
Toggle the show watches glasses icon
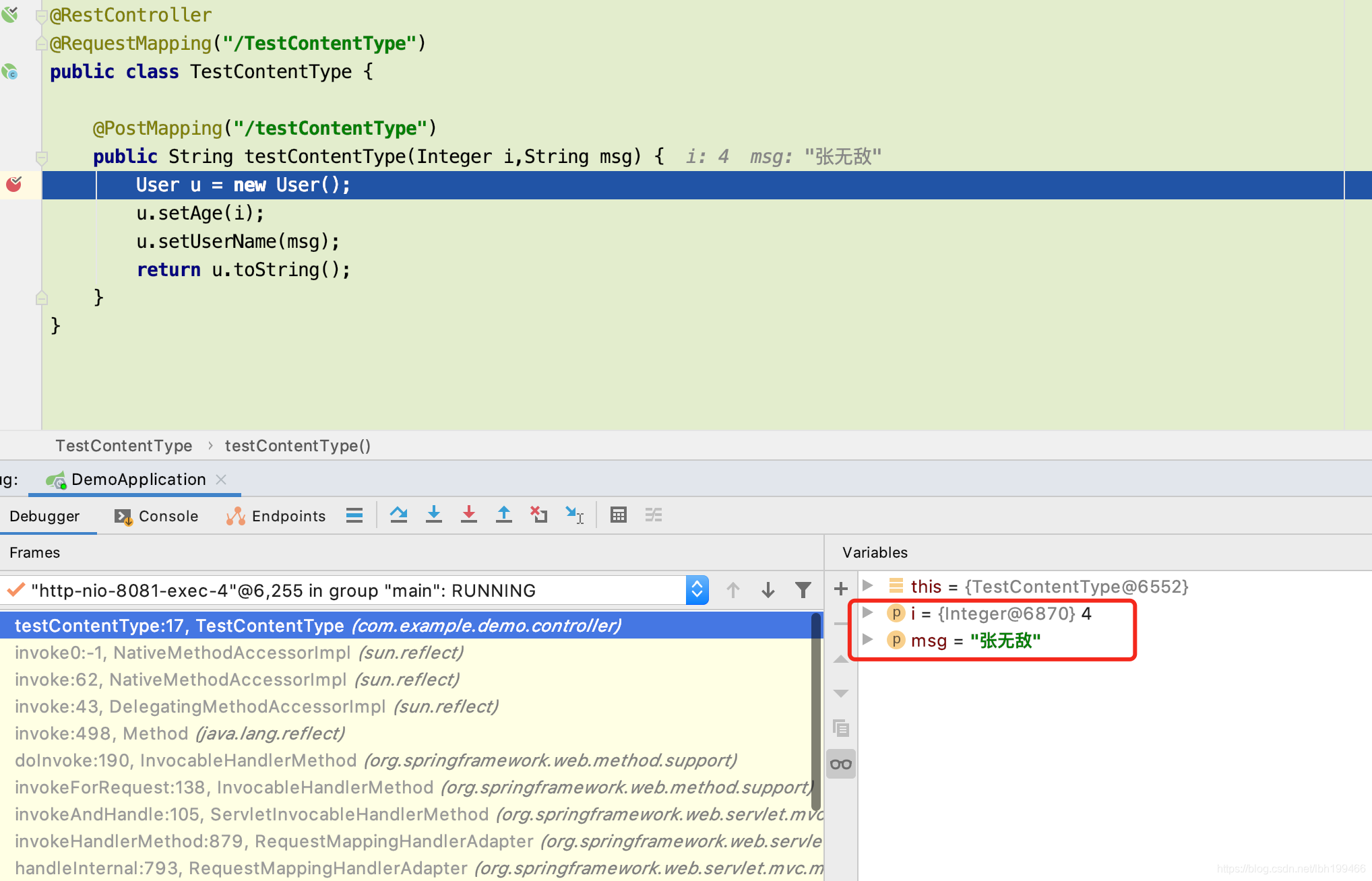tap(841, 764)
